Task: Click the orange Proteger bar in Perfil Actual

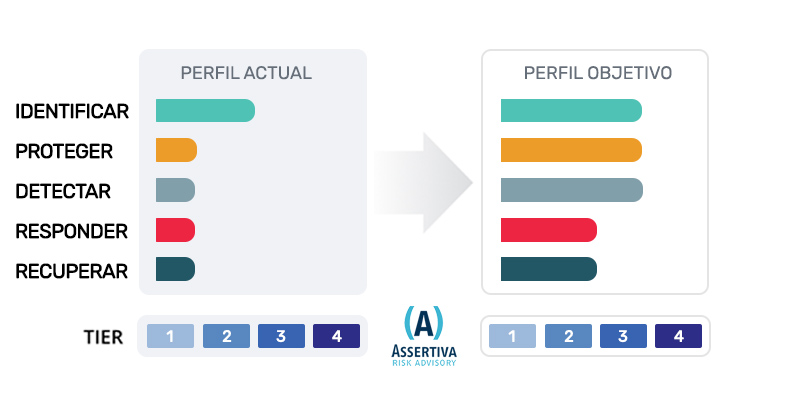Action: click(176, 150)
